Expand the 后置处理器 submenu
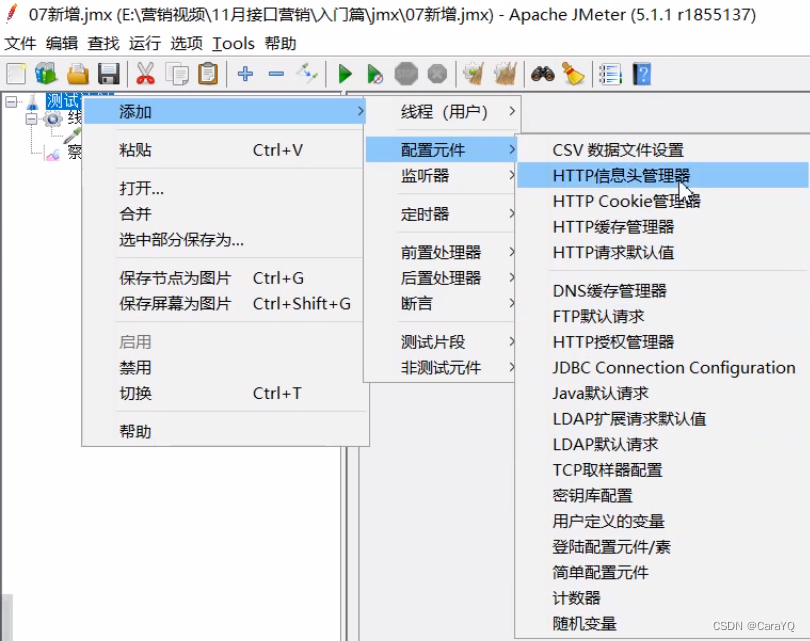 [441, 278]
